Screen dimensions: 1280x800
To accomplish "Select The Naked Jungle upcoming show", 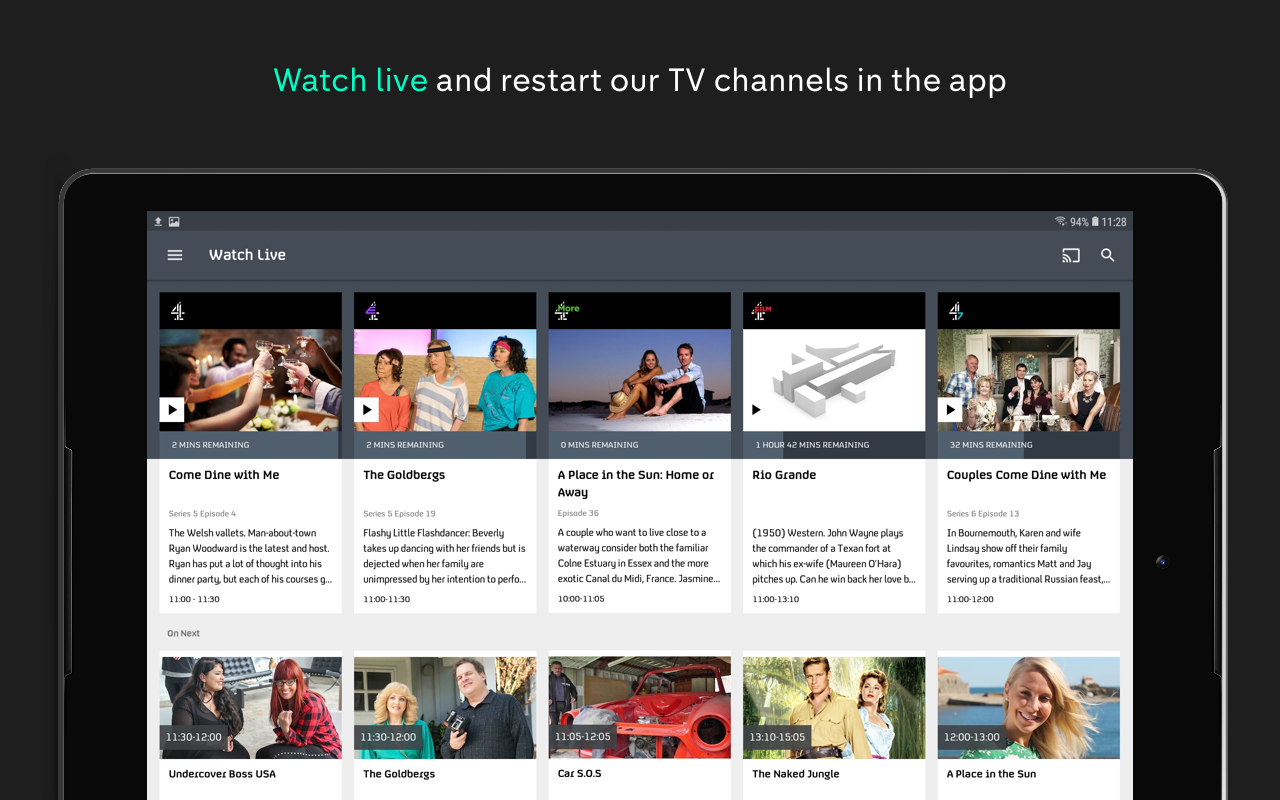I will 833,707.
